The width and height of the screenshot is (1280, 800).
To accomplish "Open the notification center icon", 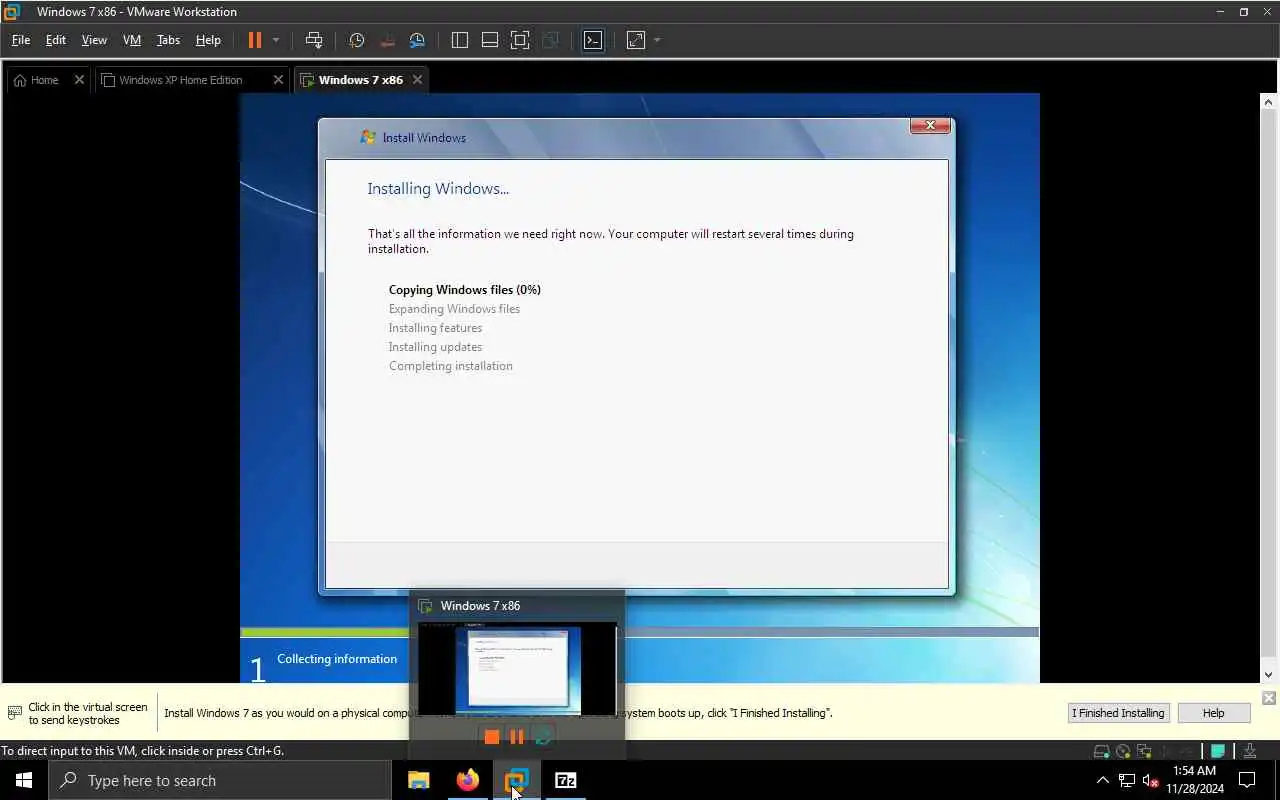I will click(1247, 780).
